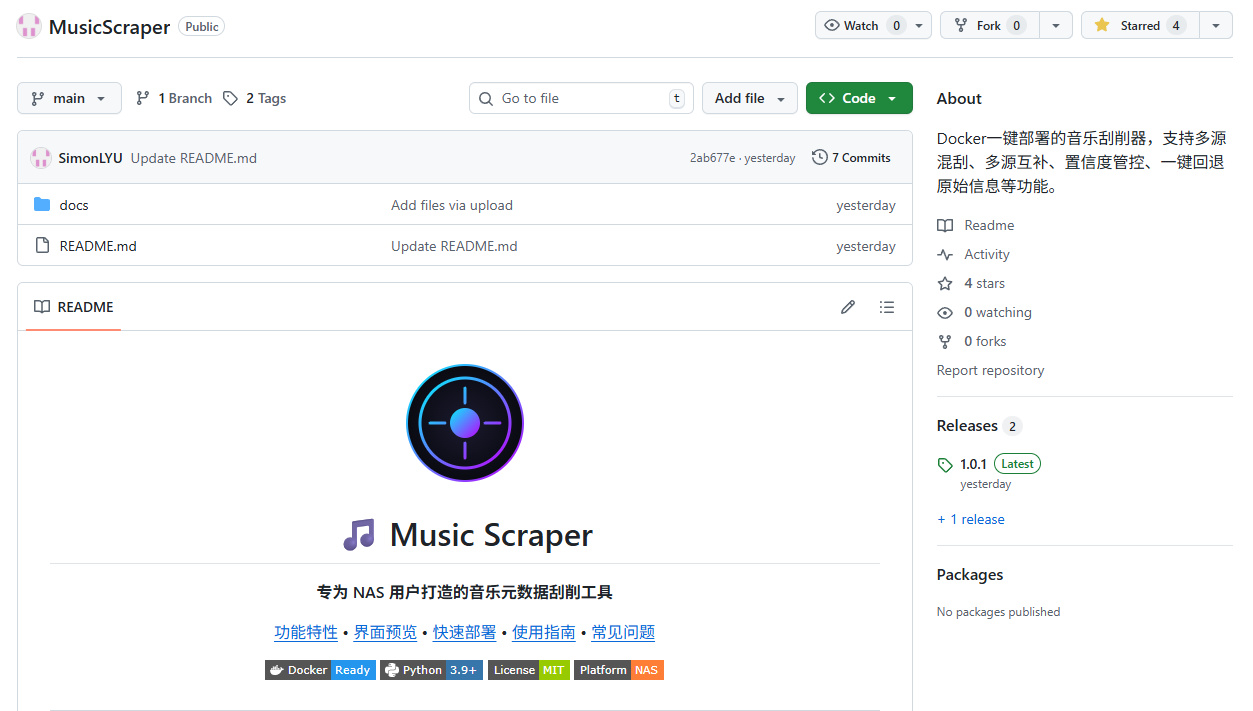Click the + 1 release link

[971, 520]
